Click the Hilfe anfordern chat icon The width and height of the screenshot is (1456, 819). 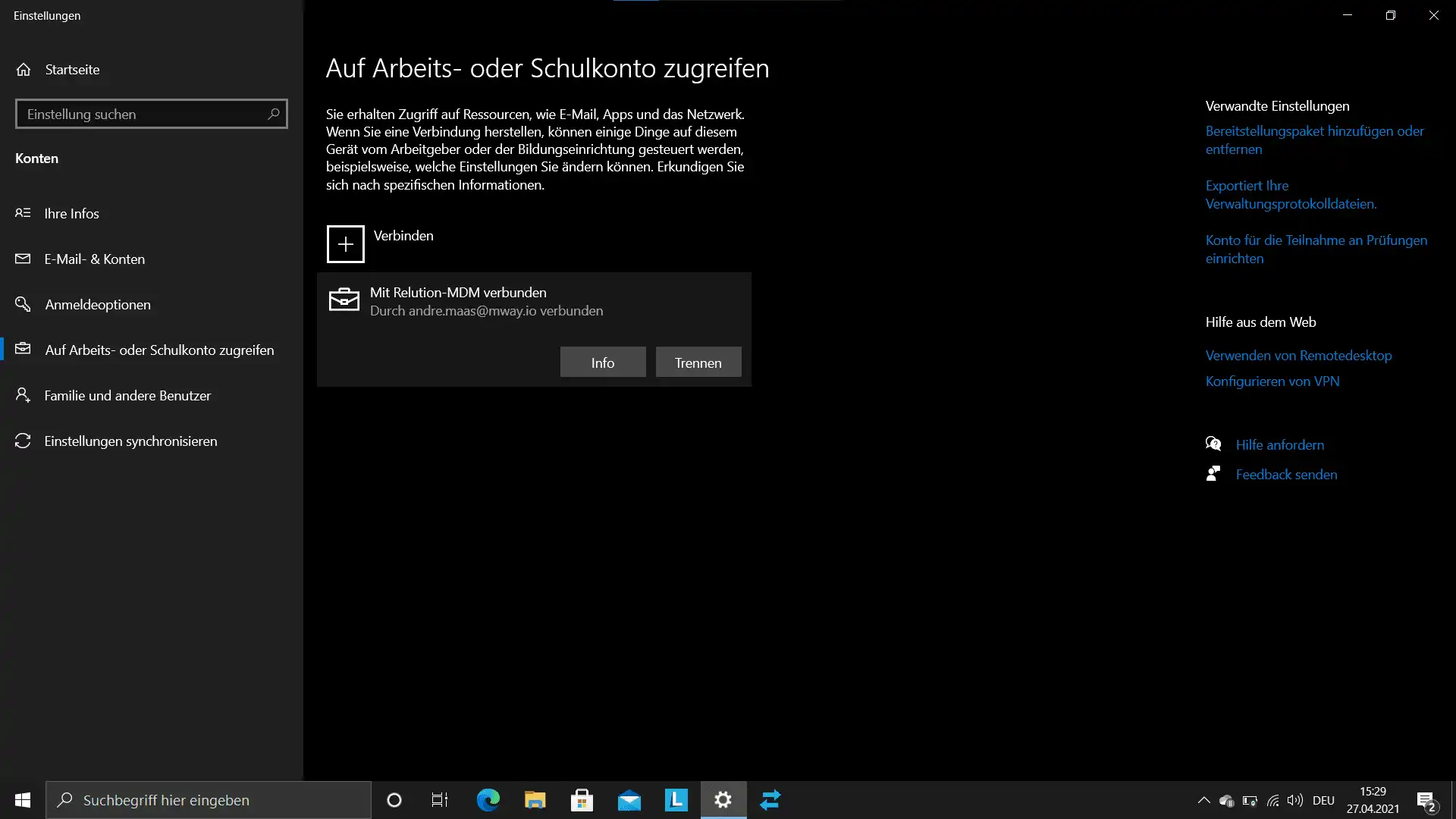click(x=1213, y=444)
